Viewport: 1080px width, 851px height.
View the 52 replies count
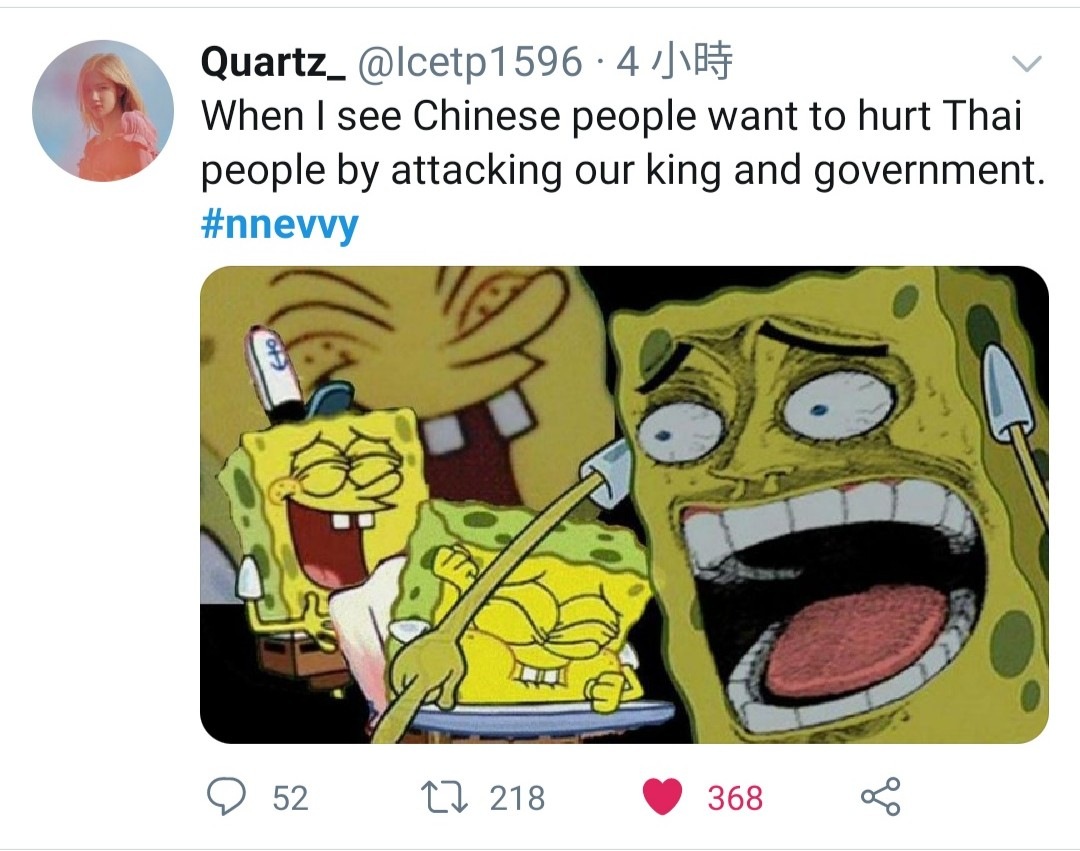click(290, 798)
